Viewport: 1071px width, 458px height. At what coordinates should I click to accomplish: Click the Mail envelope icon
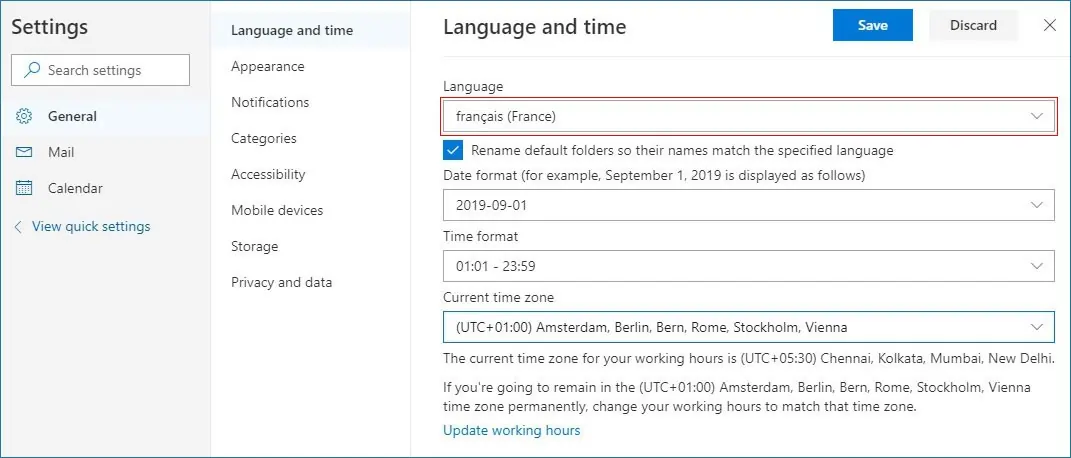coord(24,152)
